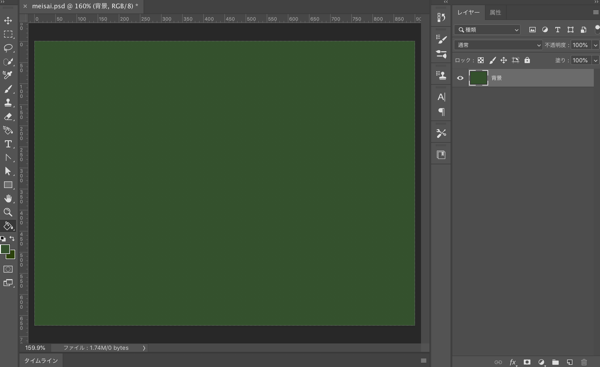Close the meisai.psd document tab

click(x=25, y=6)
